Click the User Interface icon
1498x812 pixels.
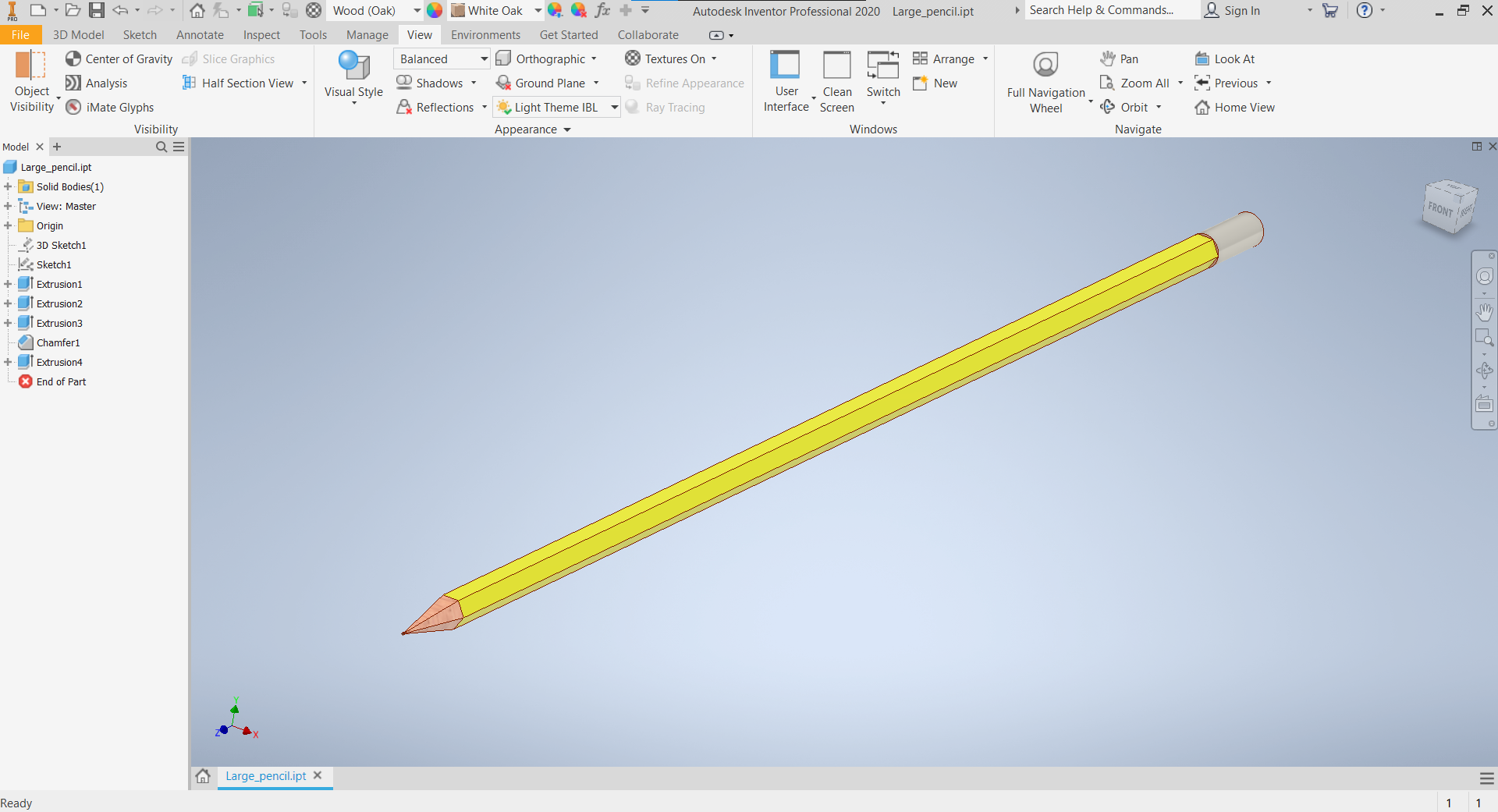tap(786, 66)
